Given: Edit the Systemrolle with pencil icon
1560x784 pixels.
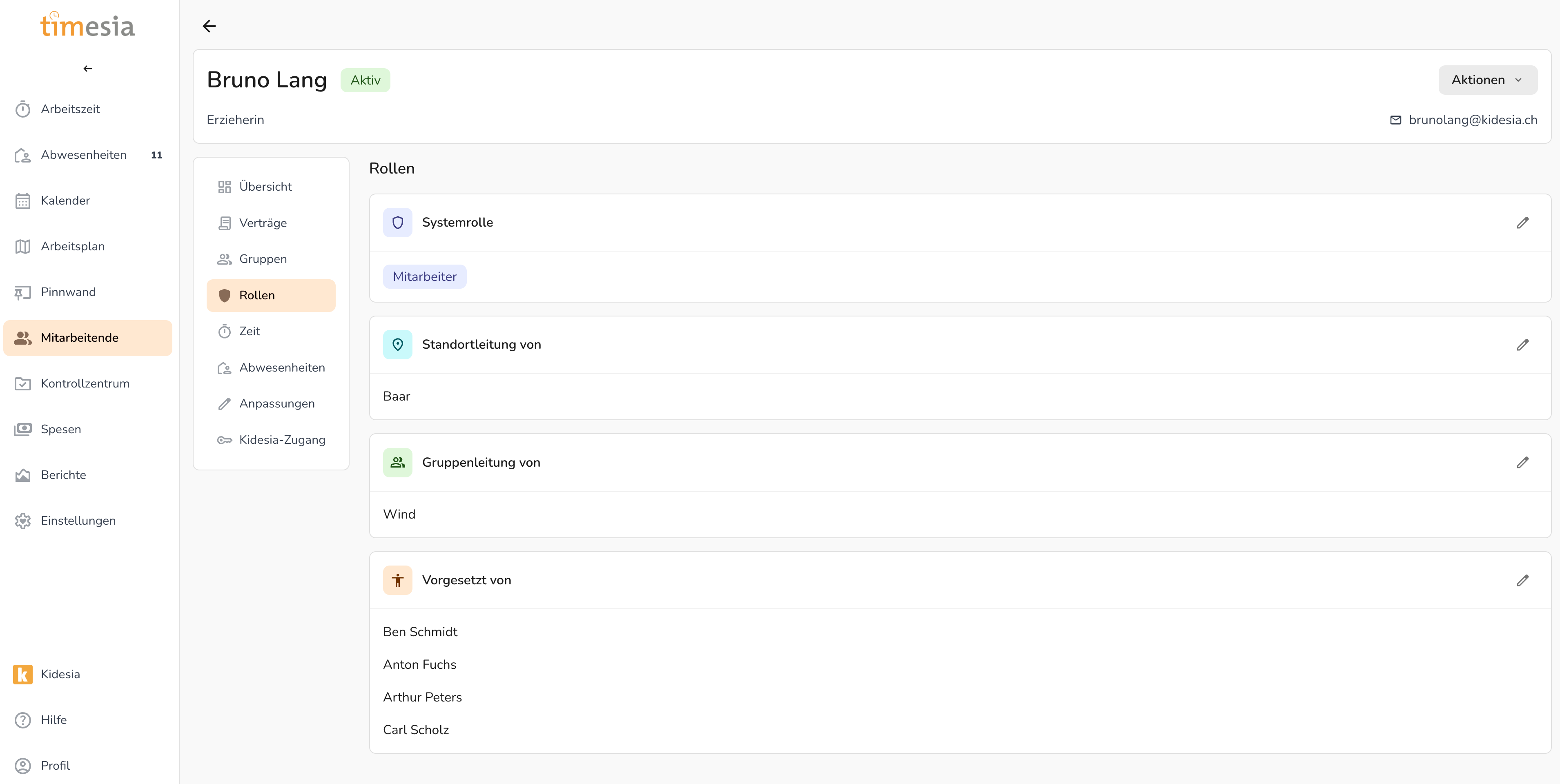Looking at the screenshot, I should coord(1522,223).
